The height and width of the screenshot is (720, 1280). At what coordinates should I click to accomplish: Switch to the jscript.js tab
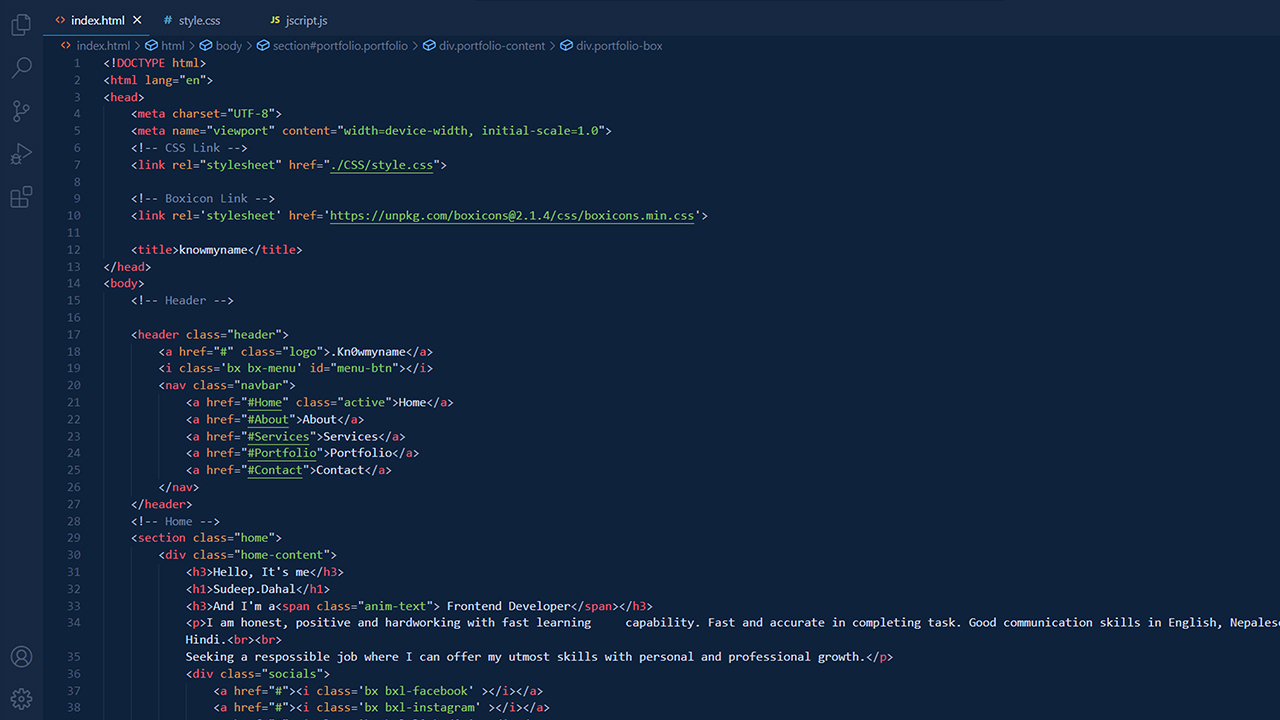[x=305, y=20]
